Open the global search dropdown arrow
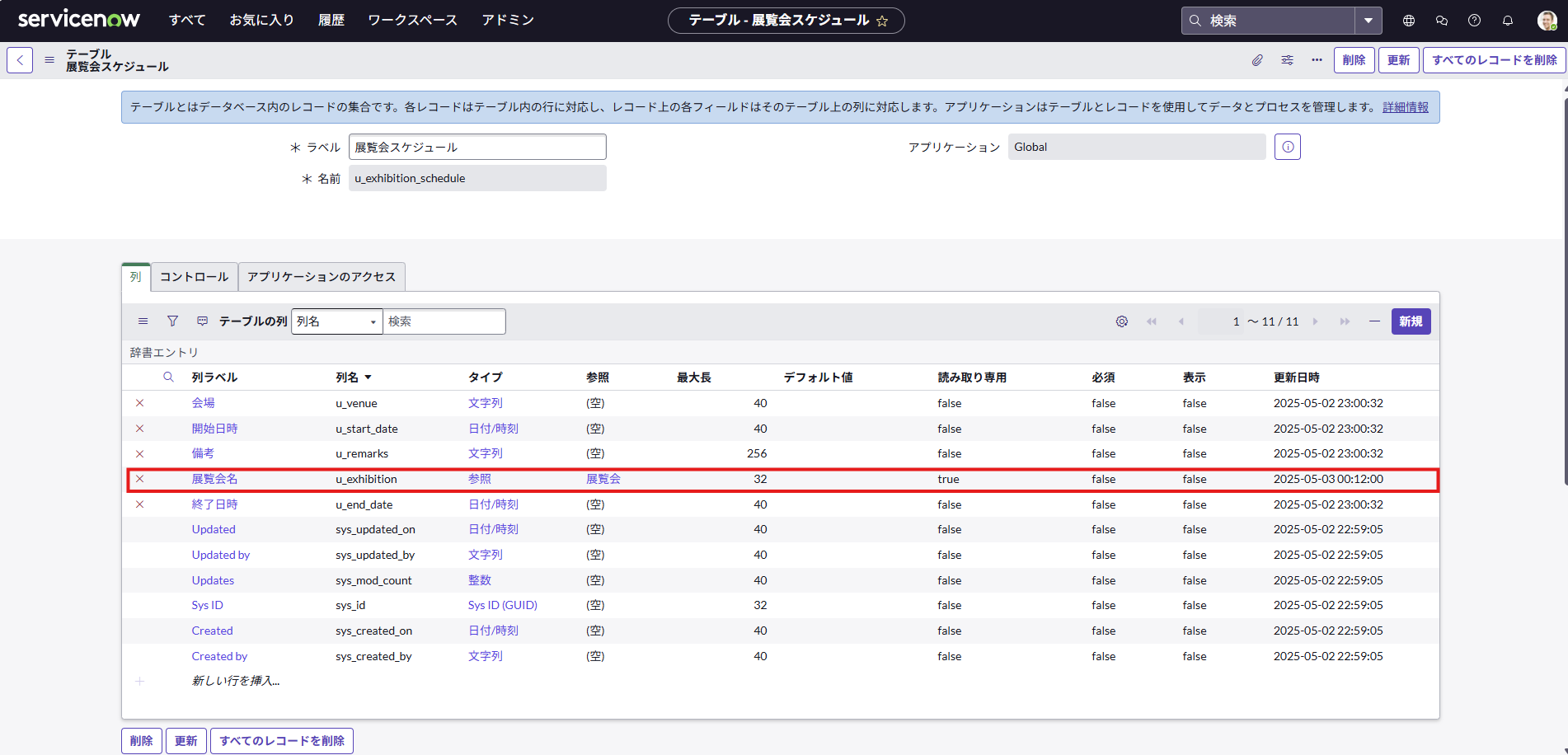 pyautogui.click(x=1368, y=21)
